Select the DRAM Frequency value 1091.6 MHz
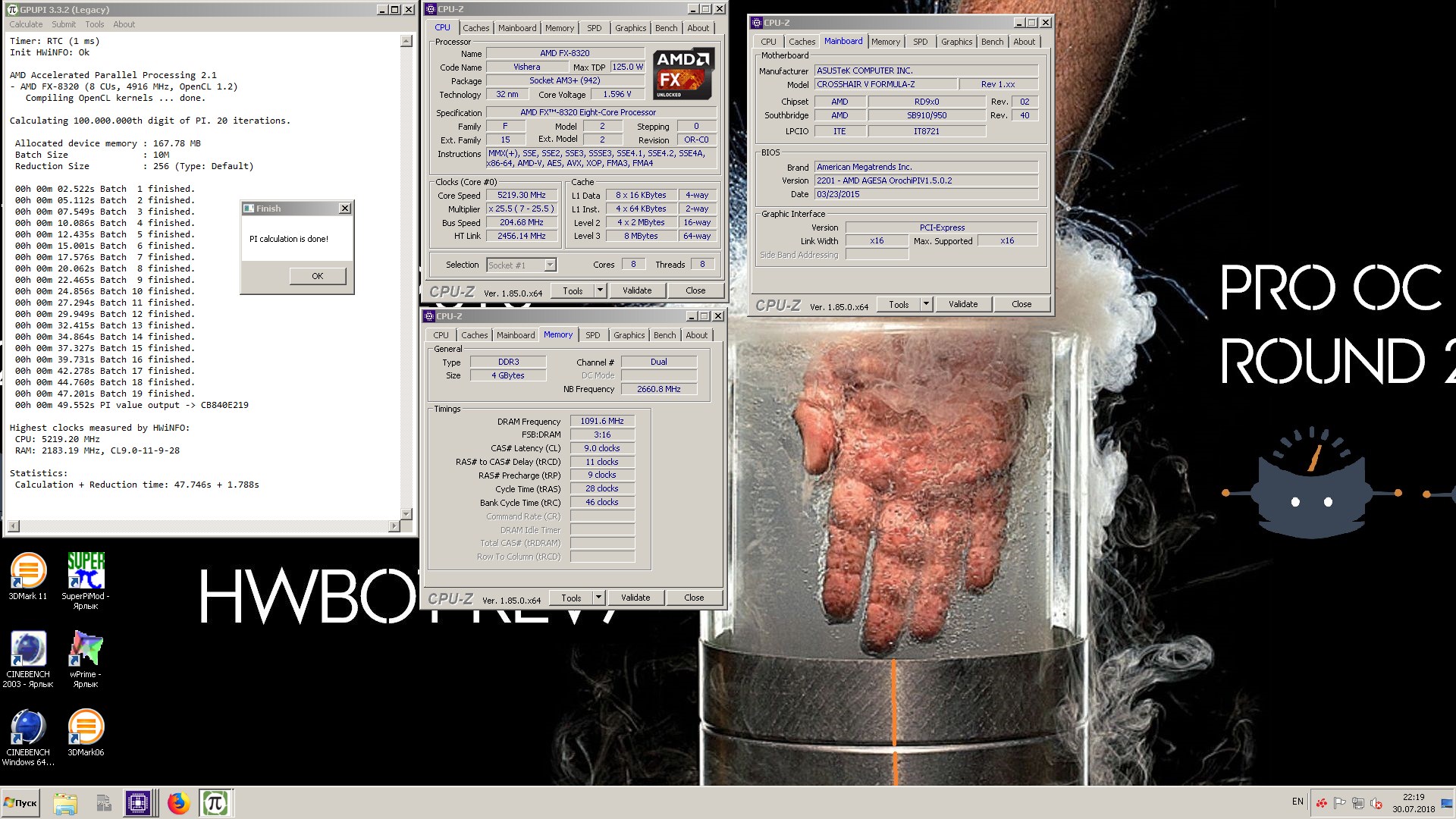 point(602,421)
